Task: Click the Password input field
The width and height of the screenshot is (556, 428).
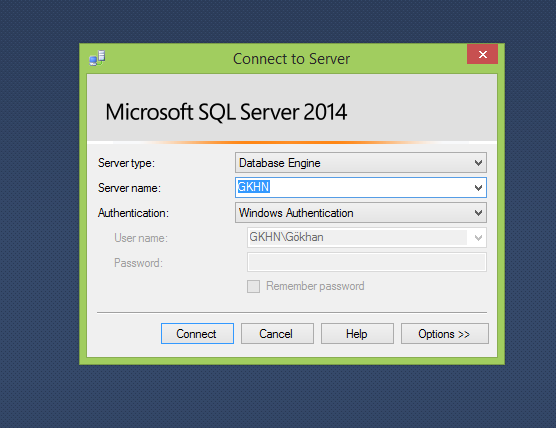Action: (367, 262)
